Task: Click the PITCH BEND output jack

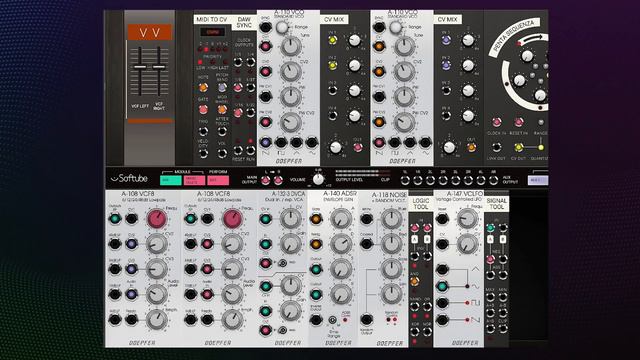Action: click(222, 87)
